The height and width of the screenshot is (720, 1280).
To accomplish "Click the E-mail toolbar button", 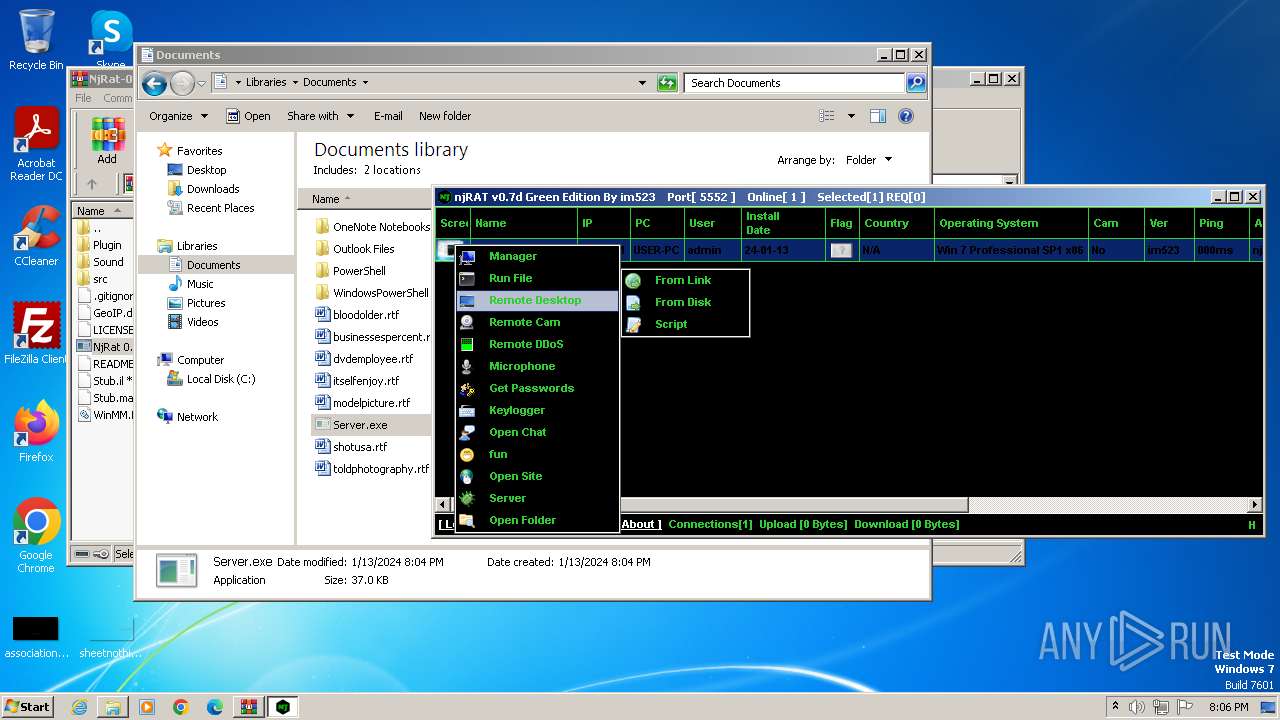I will 388,116.
